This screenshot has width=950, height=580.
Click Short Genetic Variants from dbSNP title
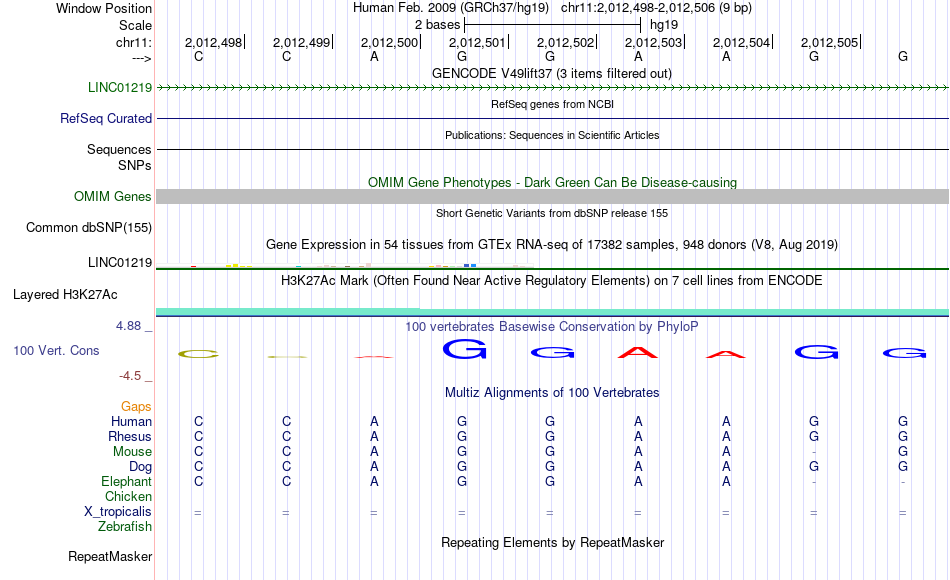pyautogui.click(x=552, y=213)
